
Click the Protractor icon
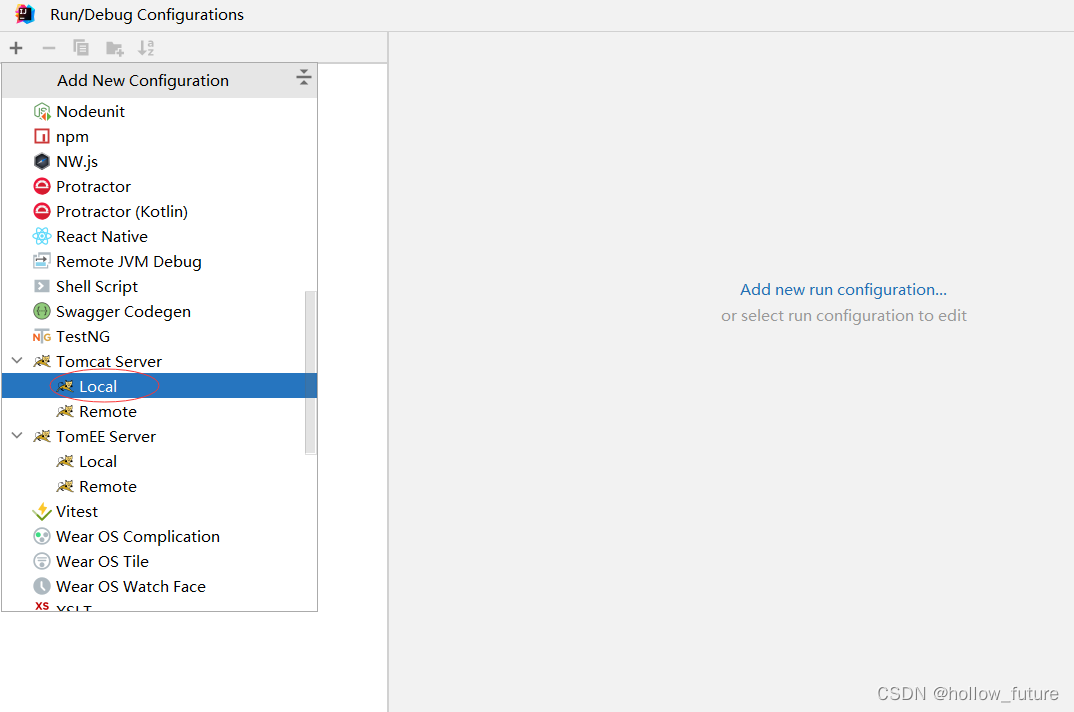pos(42,186)
